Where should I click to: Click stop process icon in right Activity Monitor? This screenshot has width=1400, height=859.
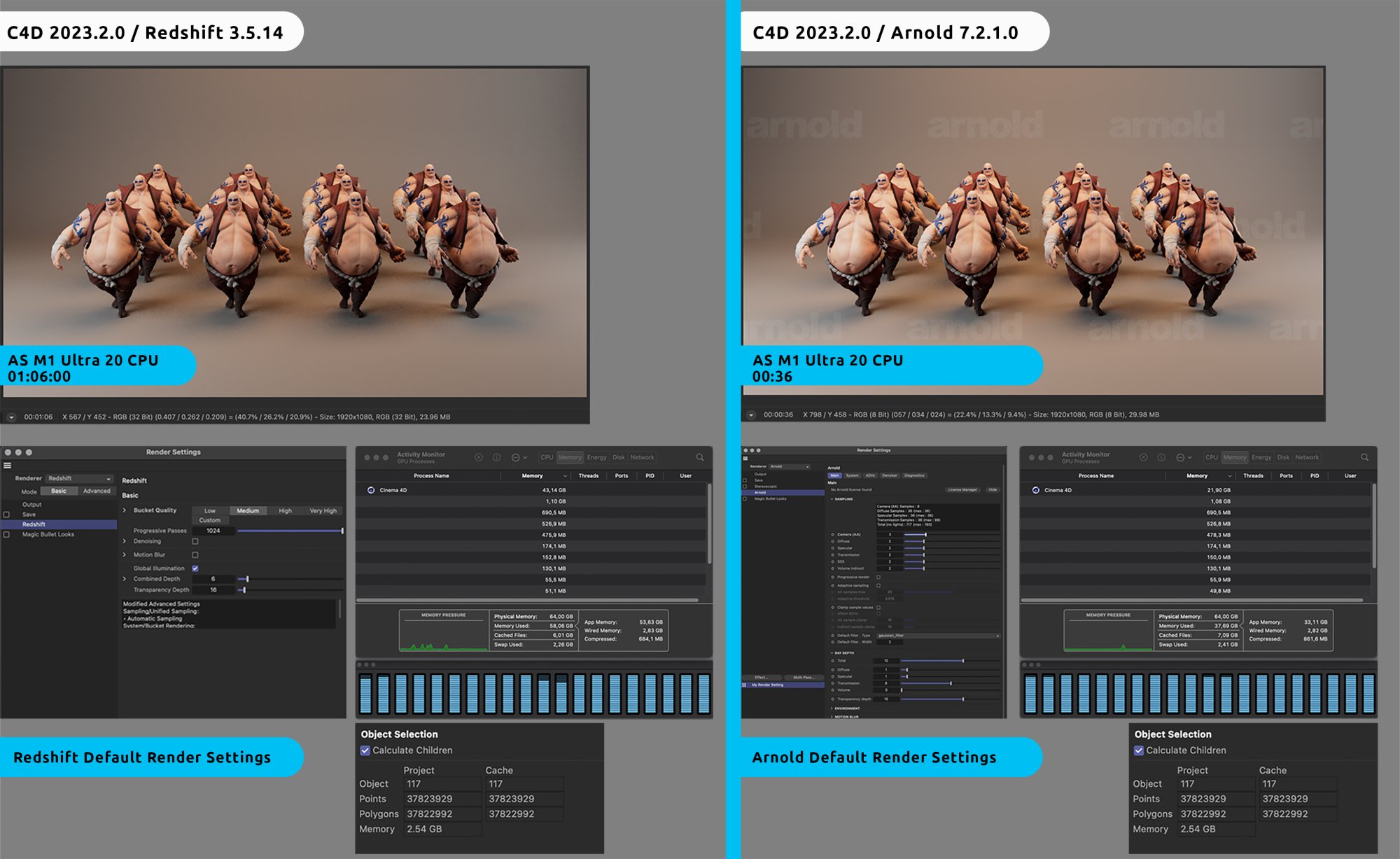(1143, 457)
